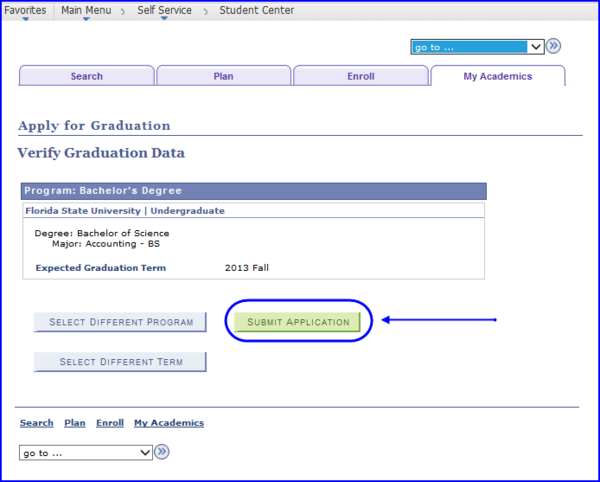Open the bottom 'go to ...' dropdown
The image size is (600, 482).
tap(86, 453)
